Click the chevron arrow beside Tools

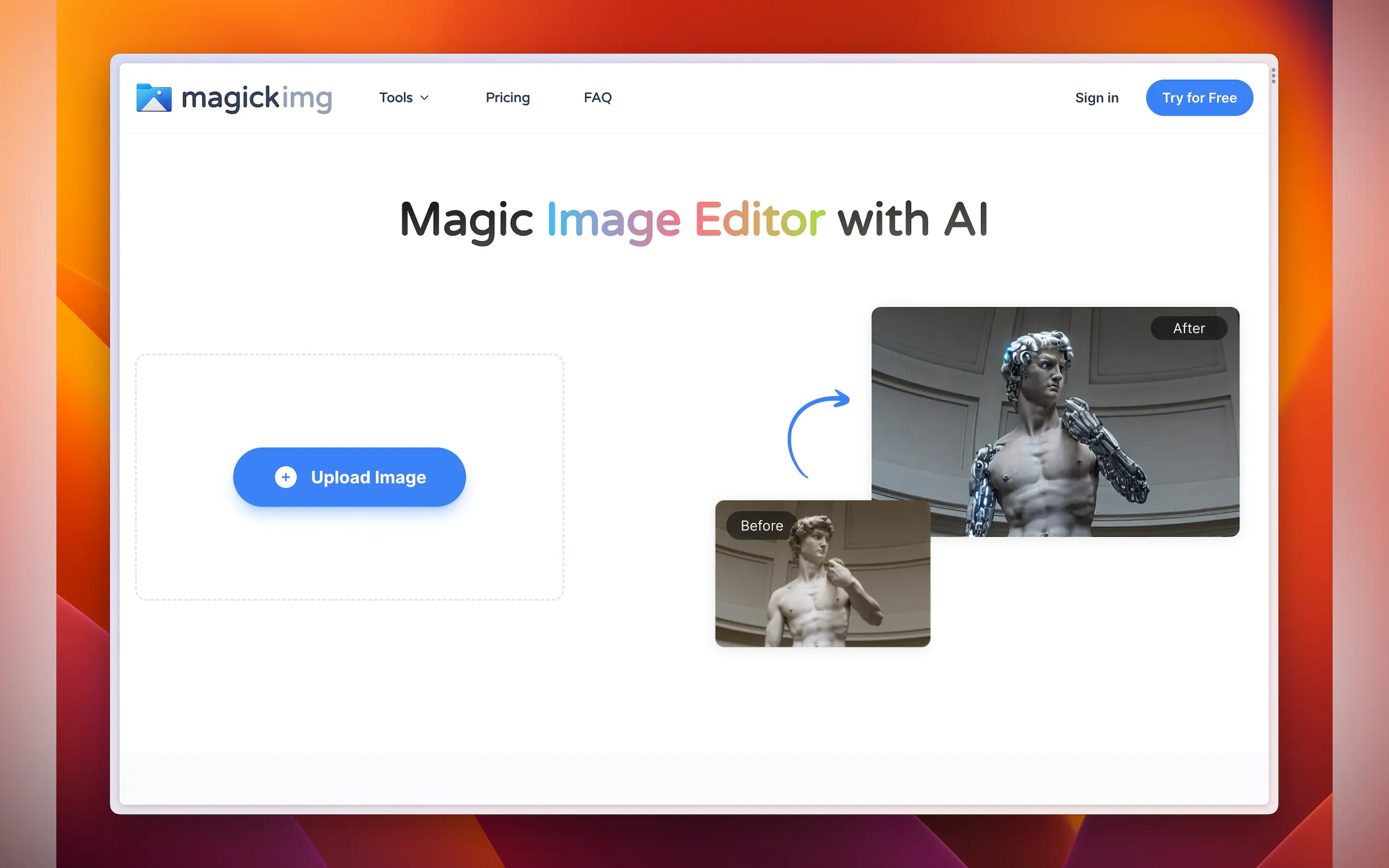(425, 98)
